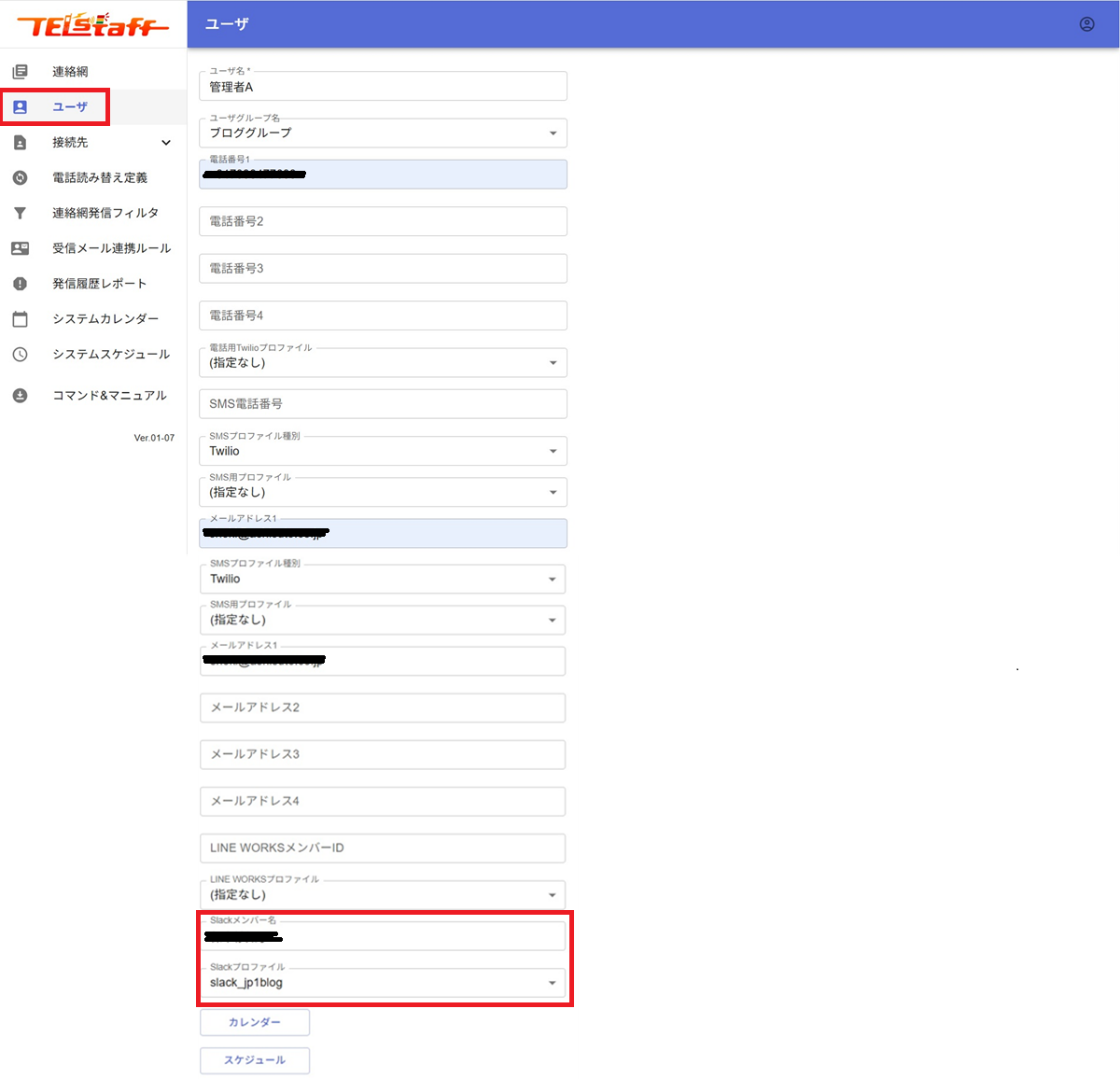Select ユーザ in the sidebar menu
The image size is (1120, 1079).
(70, 107)
